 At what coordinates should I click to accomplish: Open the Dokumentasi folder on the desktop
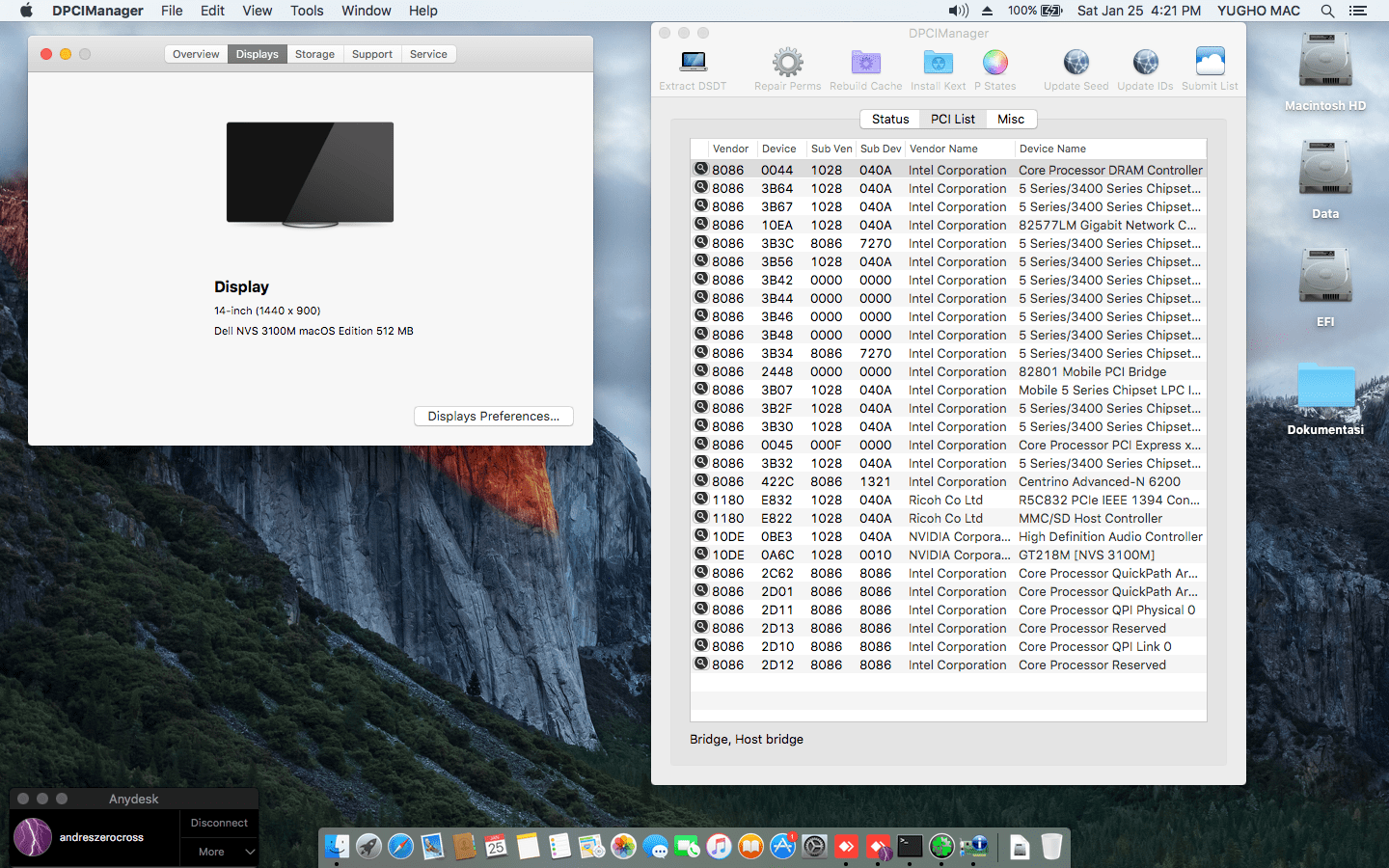pyautogui.click(x=1325, y=388)
